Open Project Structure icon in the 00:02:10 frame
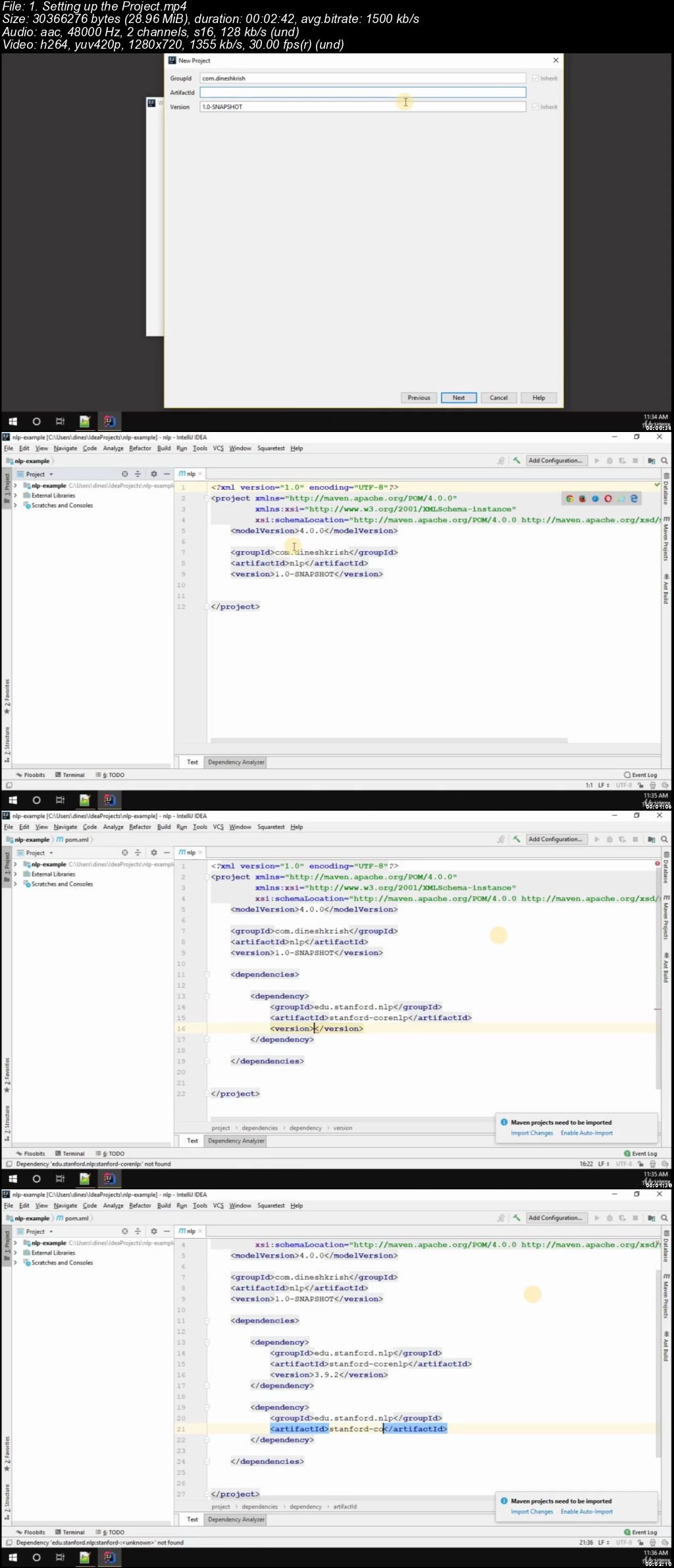The image size is (674, 1568). (651, 1218)
